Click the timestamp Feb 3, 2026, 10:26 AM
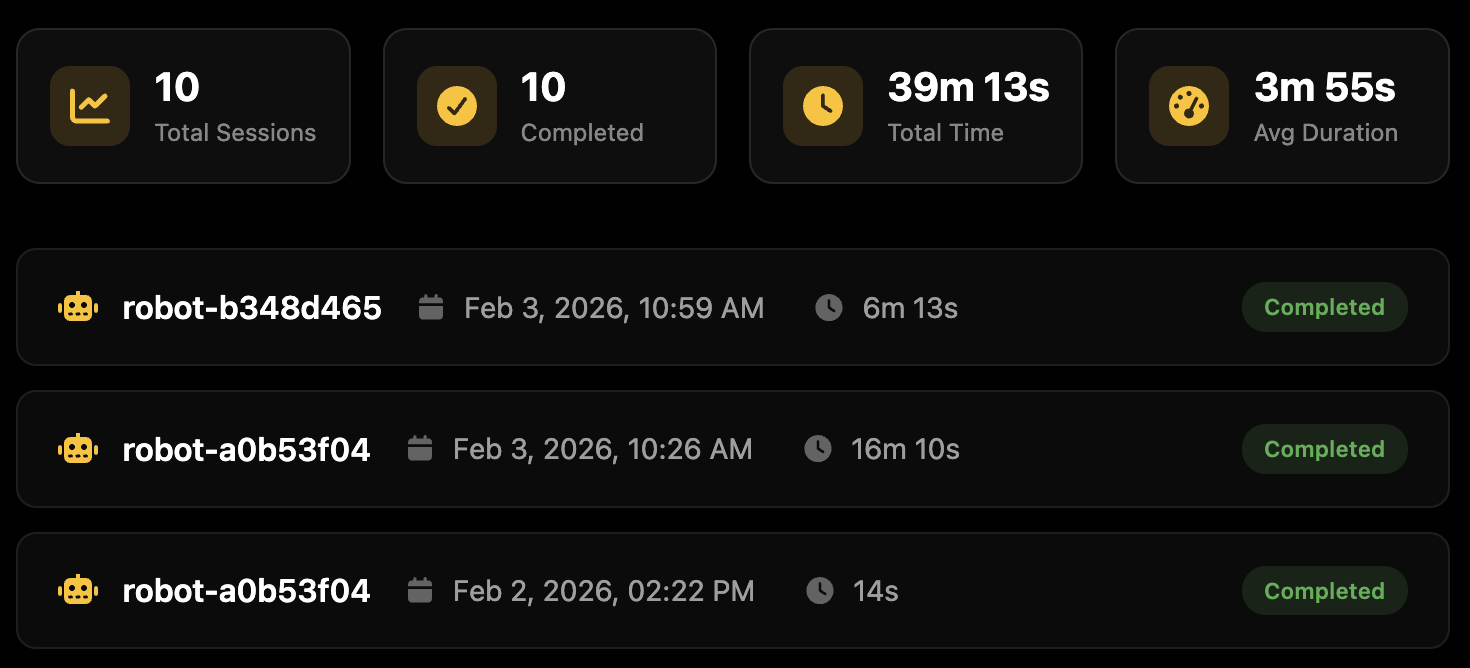The height and width of the screenshot is (668, 1470). [603, 449]
